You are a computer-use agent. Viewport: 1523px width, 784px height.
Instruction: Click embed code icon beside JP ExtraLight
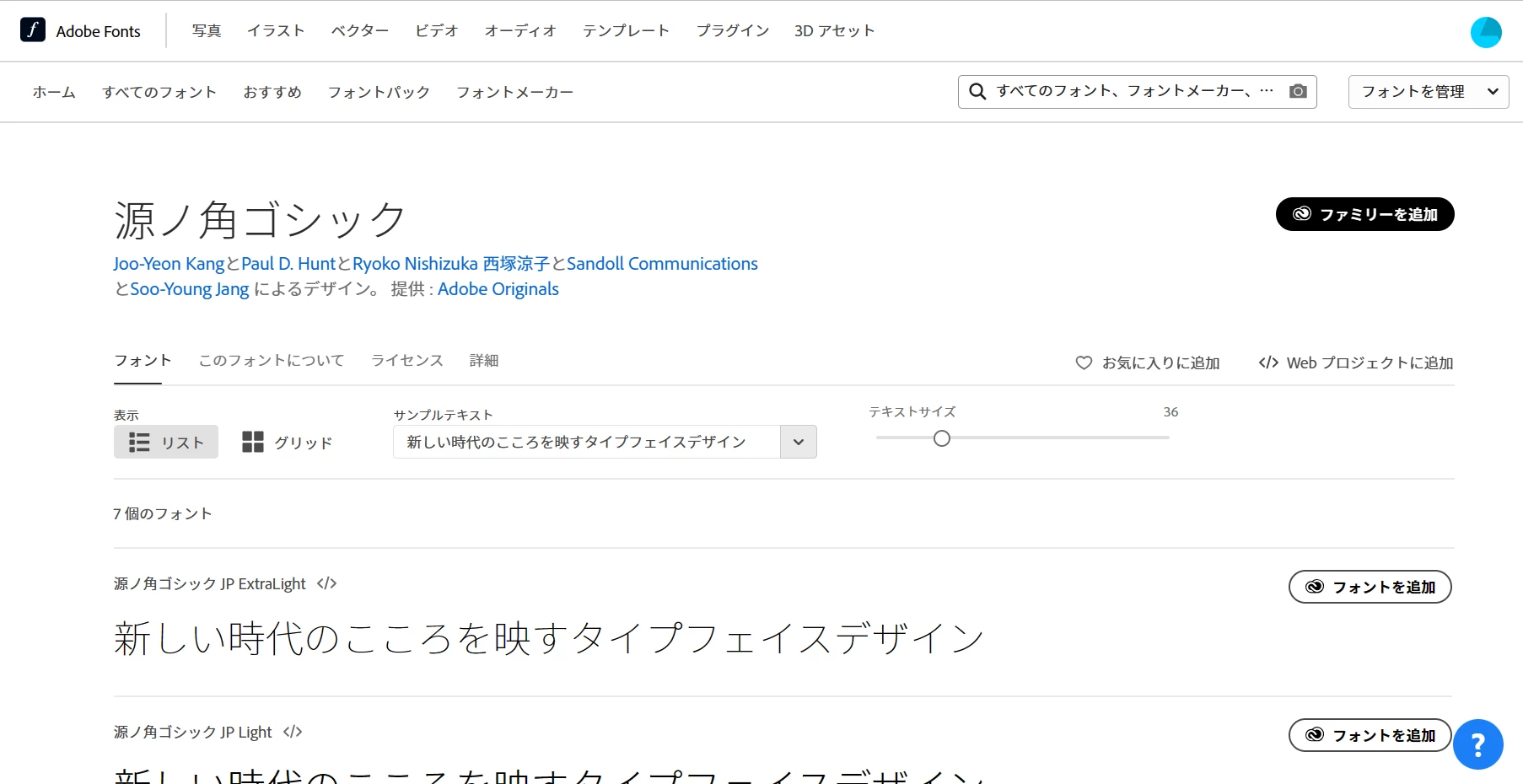click(327, 583)
